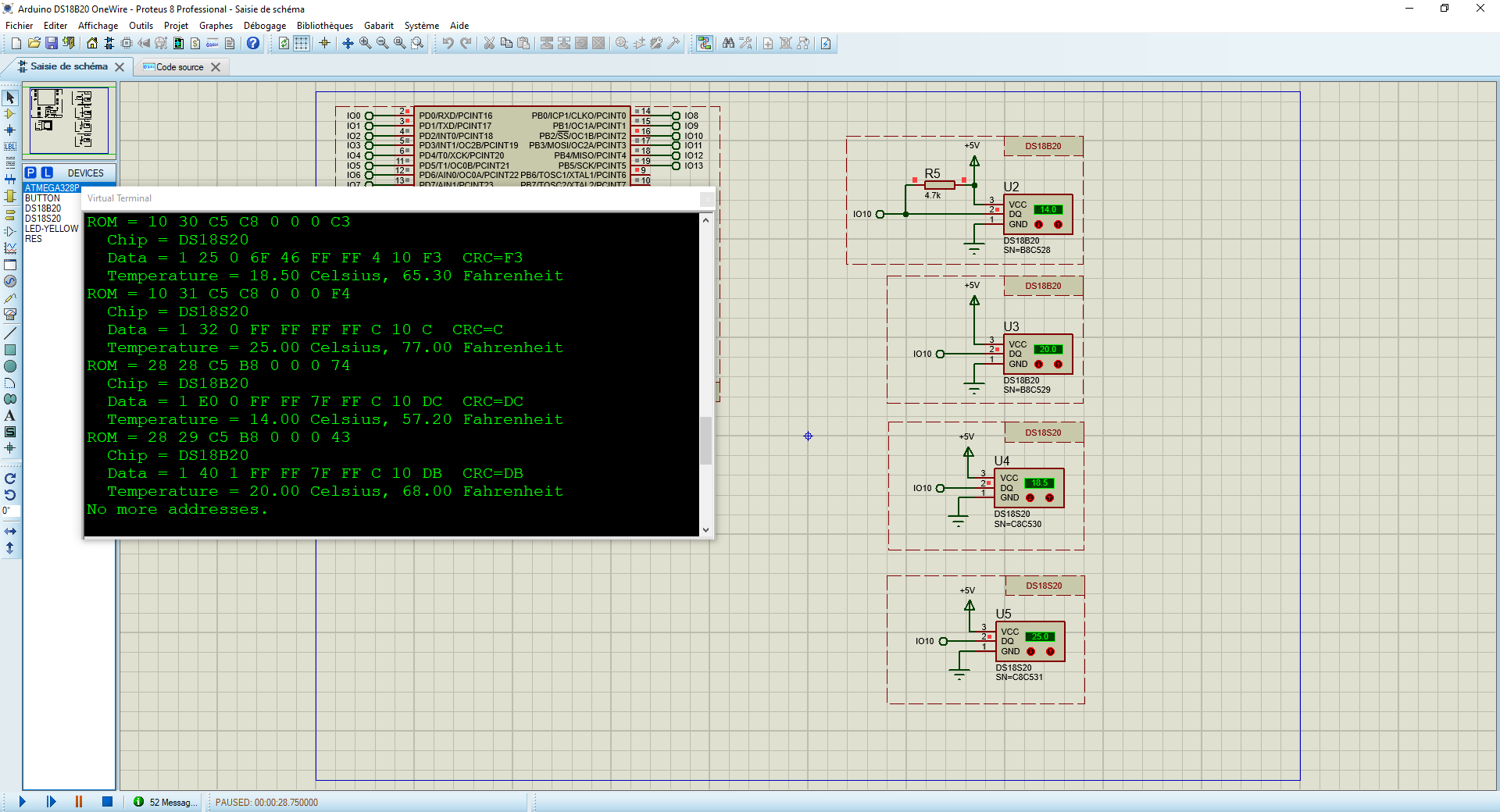Image resolution: width=1500 pixels, height=812 pixels.
Task: Stop the simulation
Action: [x=107, y=801]
